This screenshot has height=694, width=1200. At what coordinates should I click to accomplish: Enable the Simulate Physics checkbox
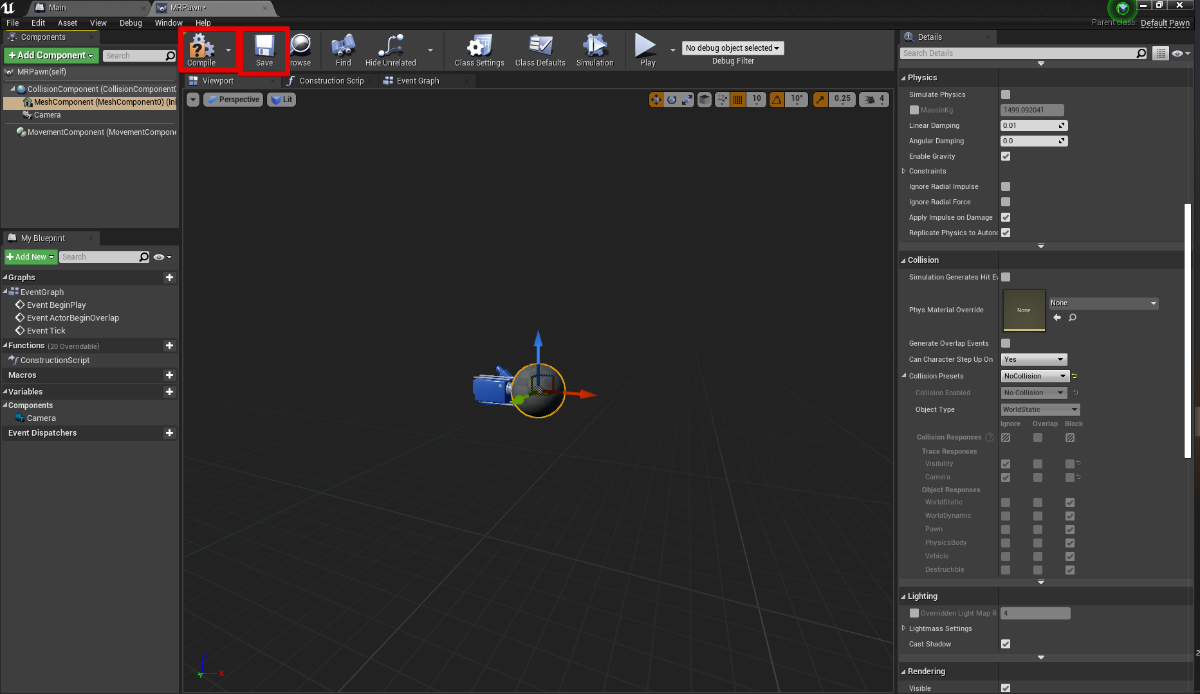tap(1005, 94)
